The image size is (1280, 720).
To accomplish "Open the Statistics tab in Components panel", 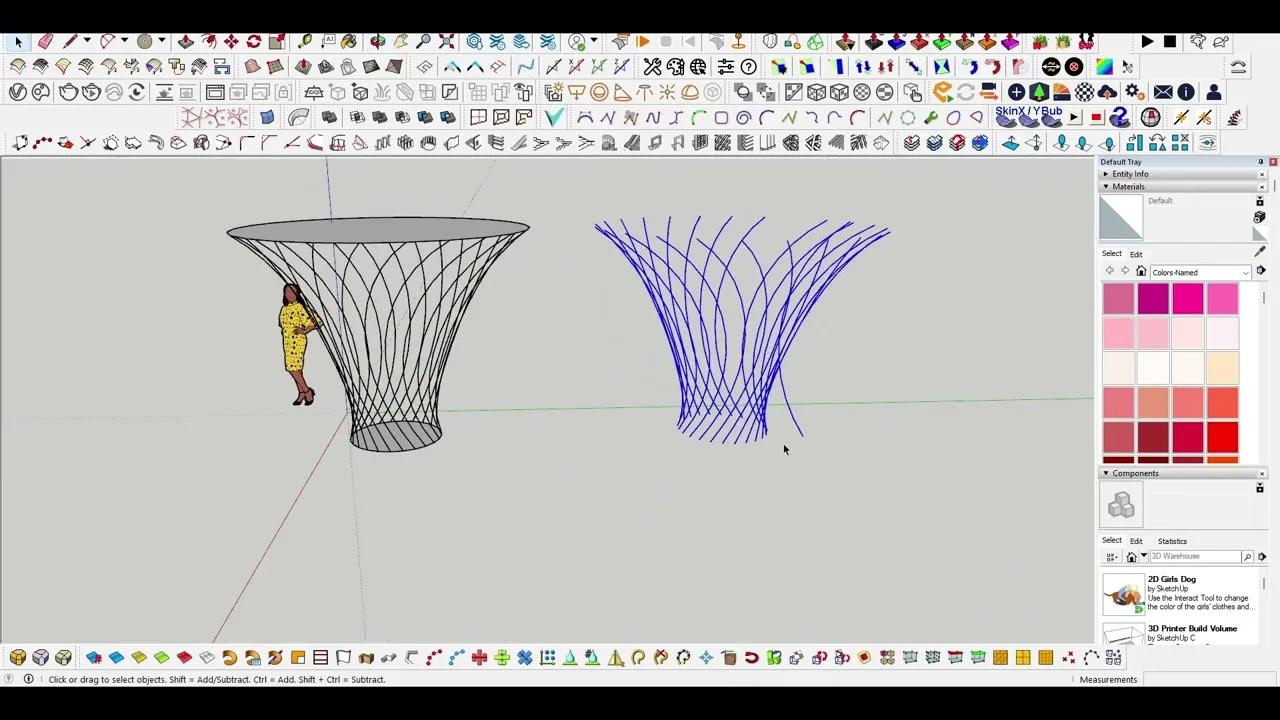I will tap(1172, 541).
